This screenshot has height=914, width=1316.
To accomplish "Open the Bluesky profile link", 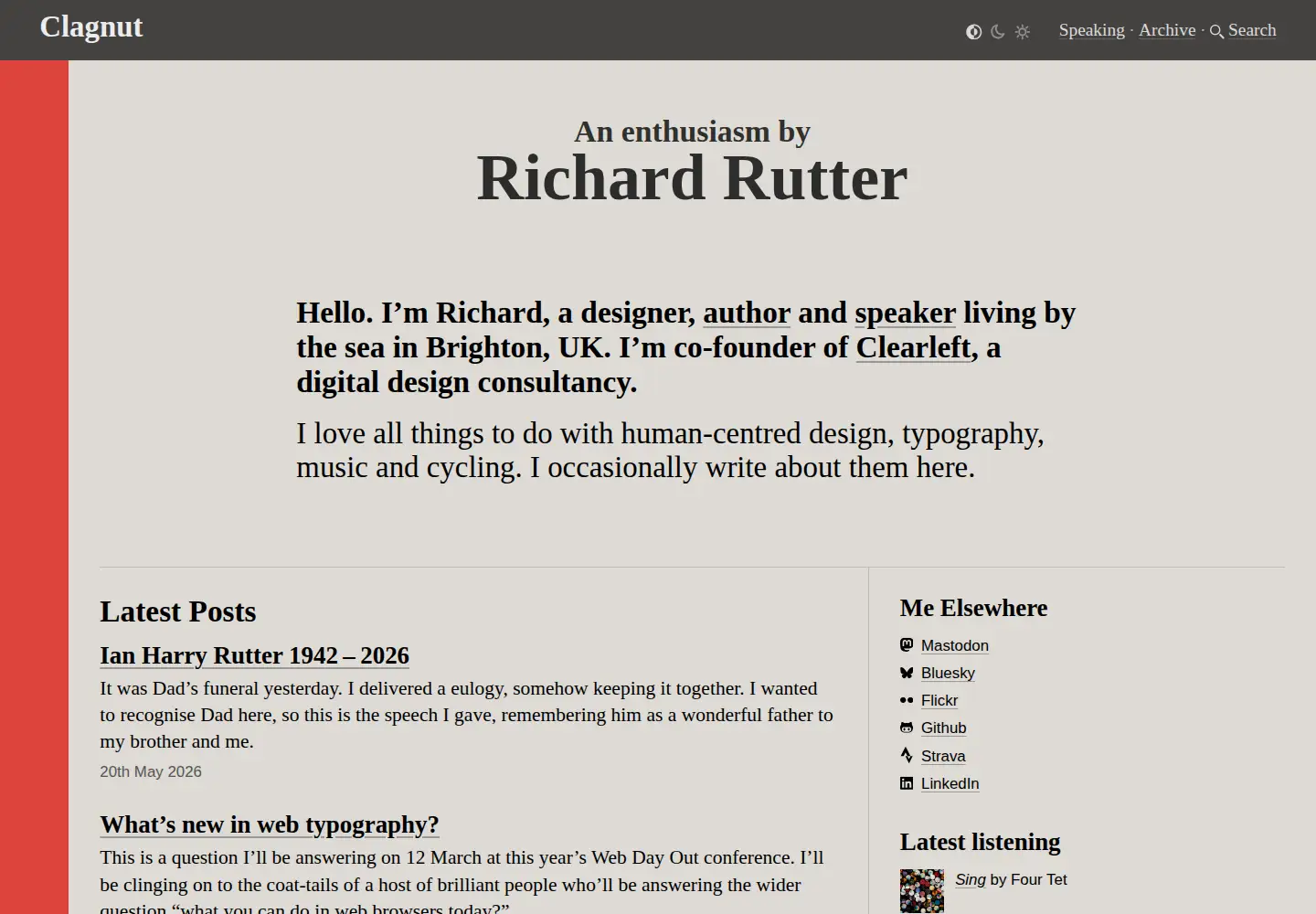I will coord(948,673).
